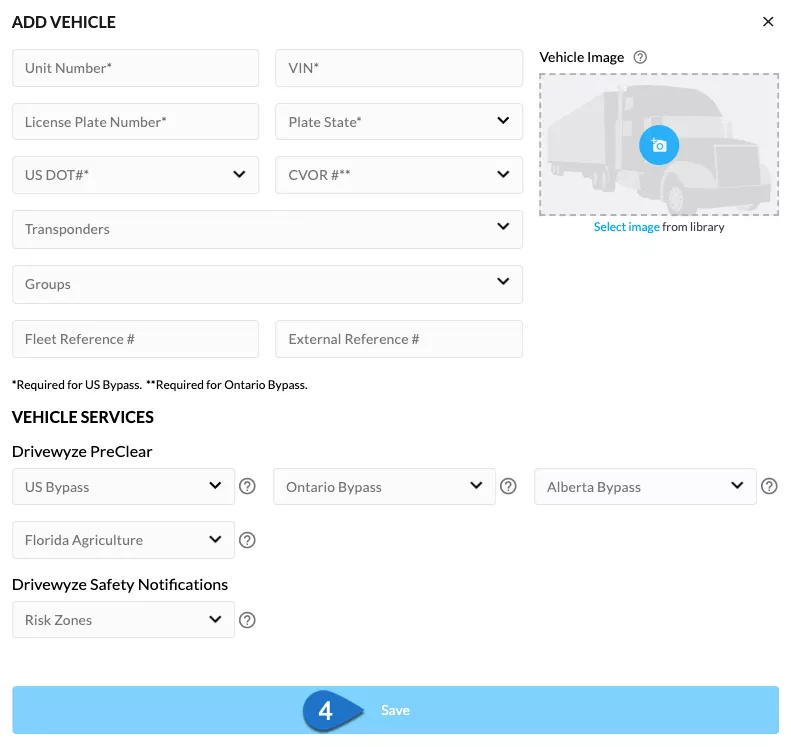Click the help icon beside Ontario Bypass

coord(508,486)
